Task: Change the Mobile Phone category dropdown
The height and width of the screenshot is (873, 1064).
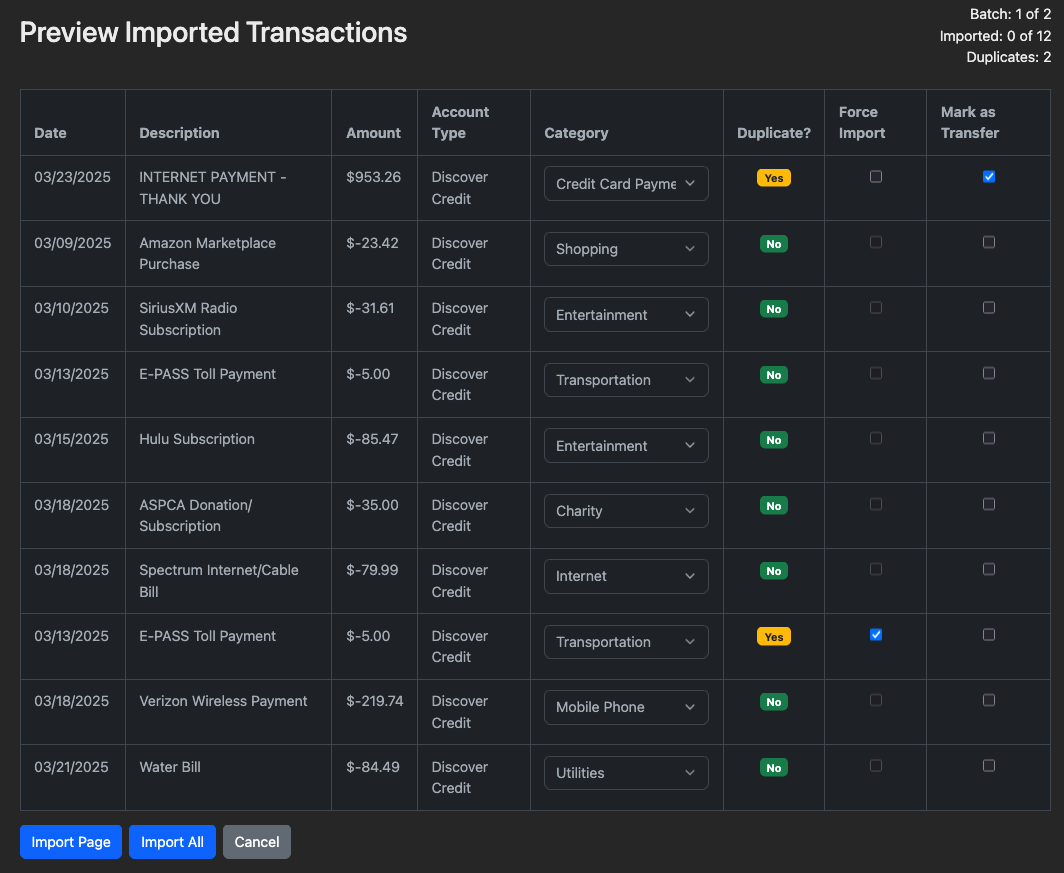Action: click(x=626, y=707)
